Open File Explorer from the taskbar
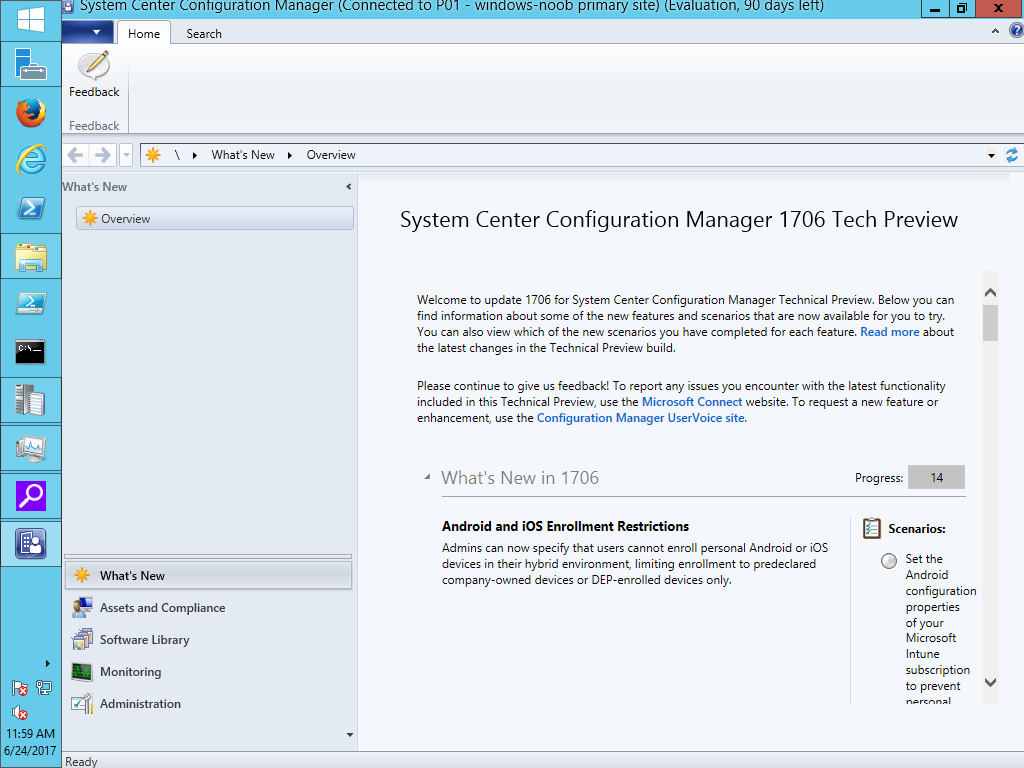The width and height of the screenshot is (1024, 768). point(31,257)
